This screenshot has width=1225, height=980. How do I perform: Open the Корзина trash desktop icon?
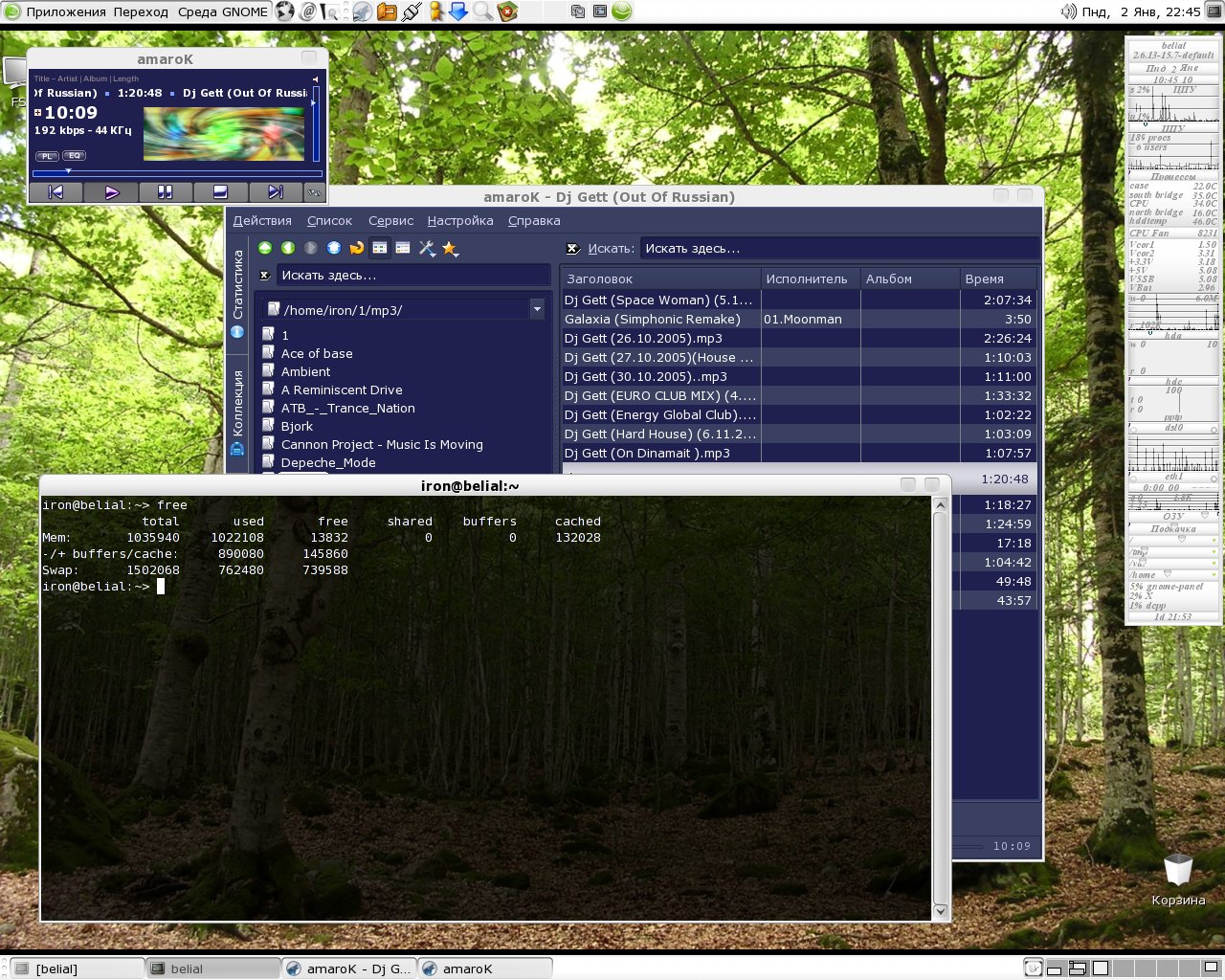(1178, 880)
